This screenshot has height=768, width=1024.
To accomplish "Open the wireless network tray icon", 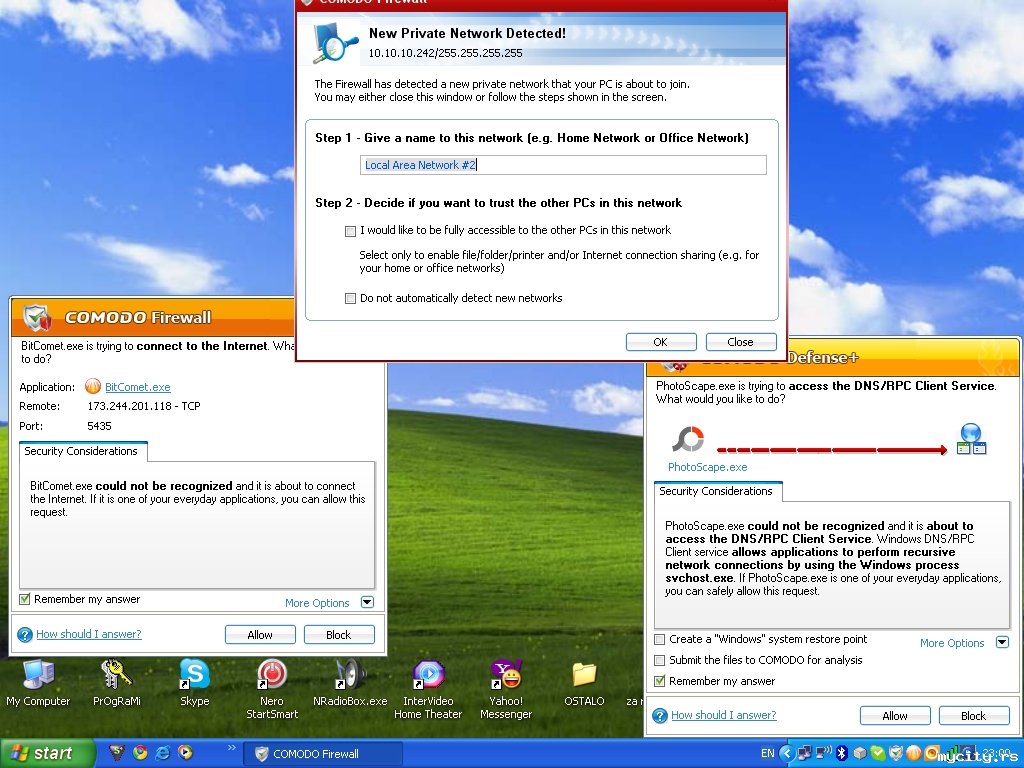I will tap(824, 753).
